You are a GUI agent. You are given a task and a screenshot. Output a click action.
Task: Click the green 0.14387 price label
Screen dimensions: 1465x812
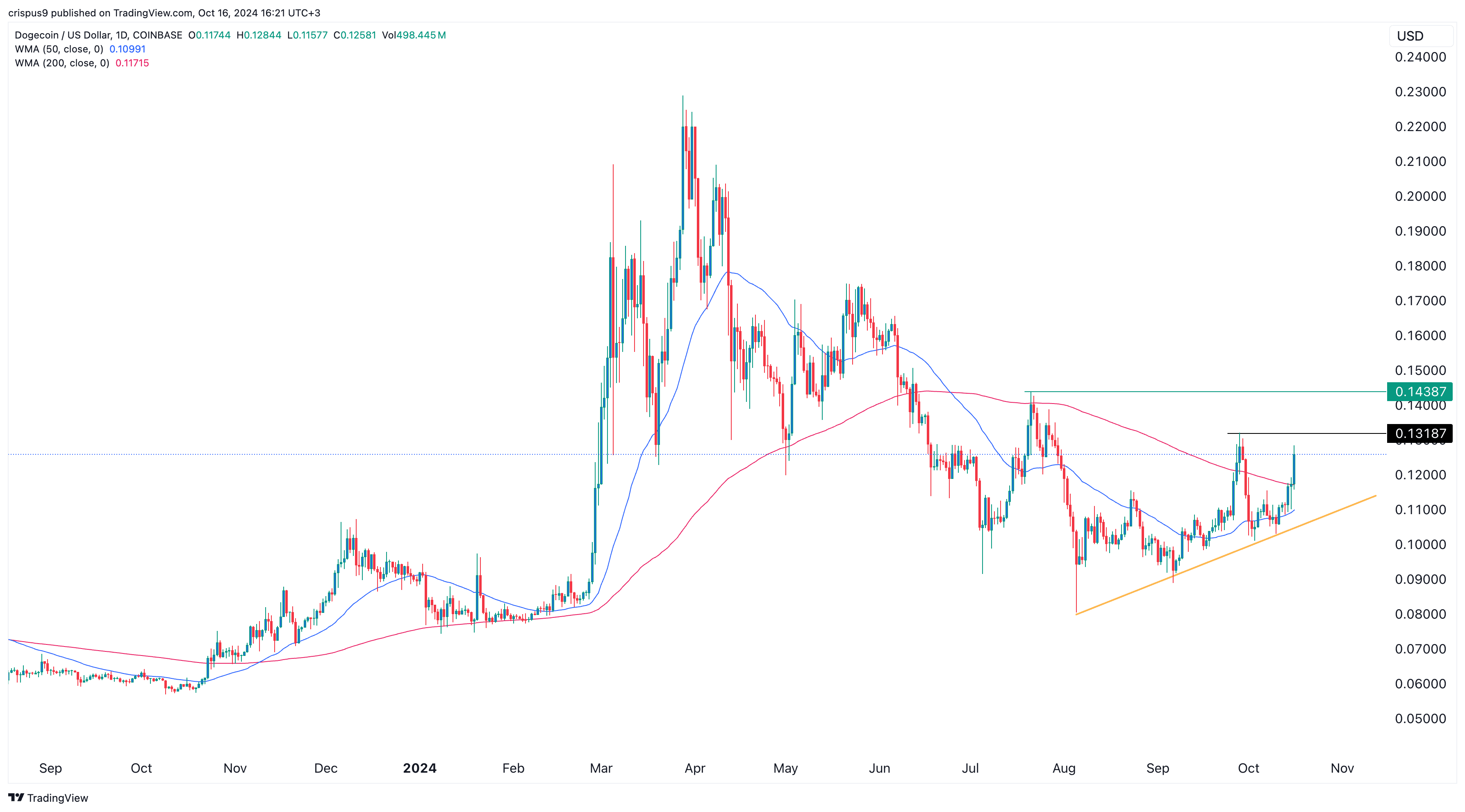[x=1420, y=392]
